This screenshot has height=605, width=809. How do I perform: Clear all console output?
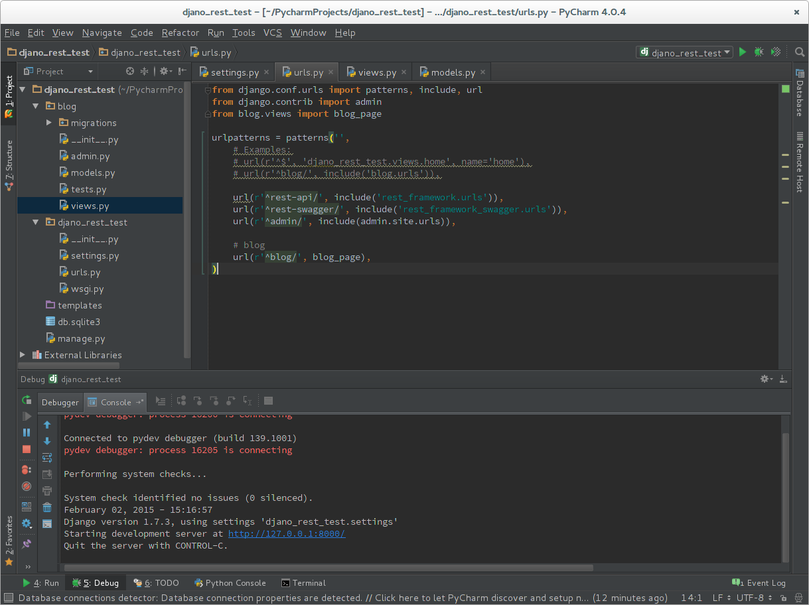[47, 508]
